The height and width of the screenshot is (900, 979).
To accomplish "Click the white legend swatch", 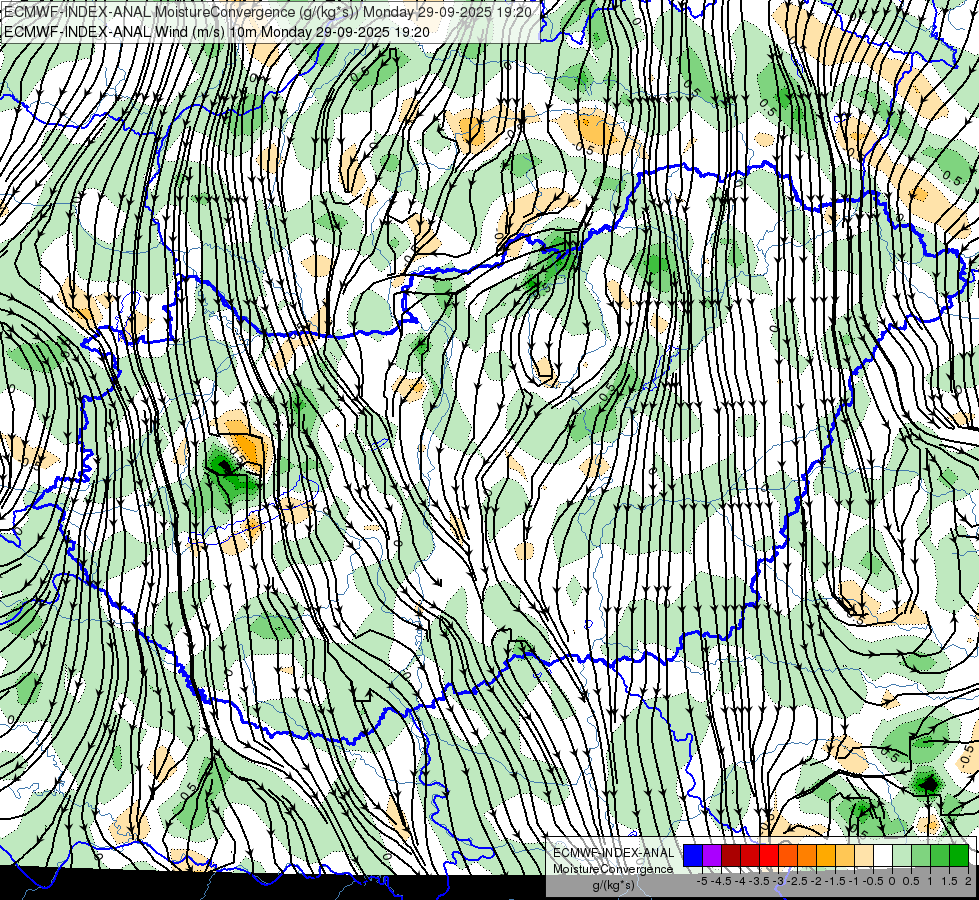I will 883,855.
